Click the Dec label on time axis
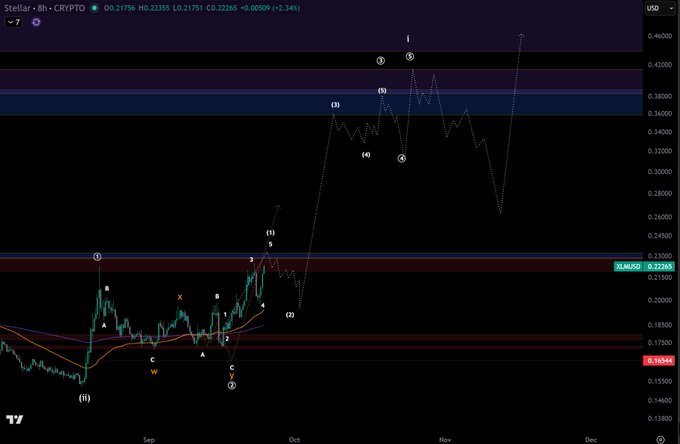 (x=591, y=439)
